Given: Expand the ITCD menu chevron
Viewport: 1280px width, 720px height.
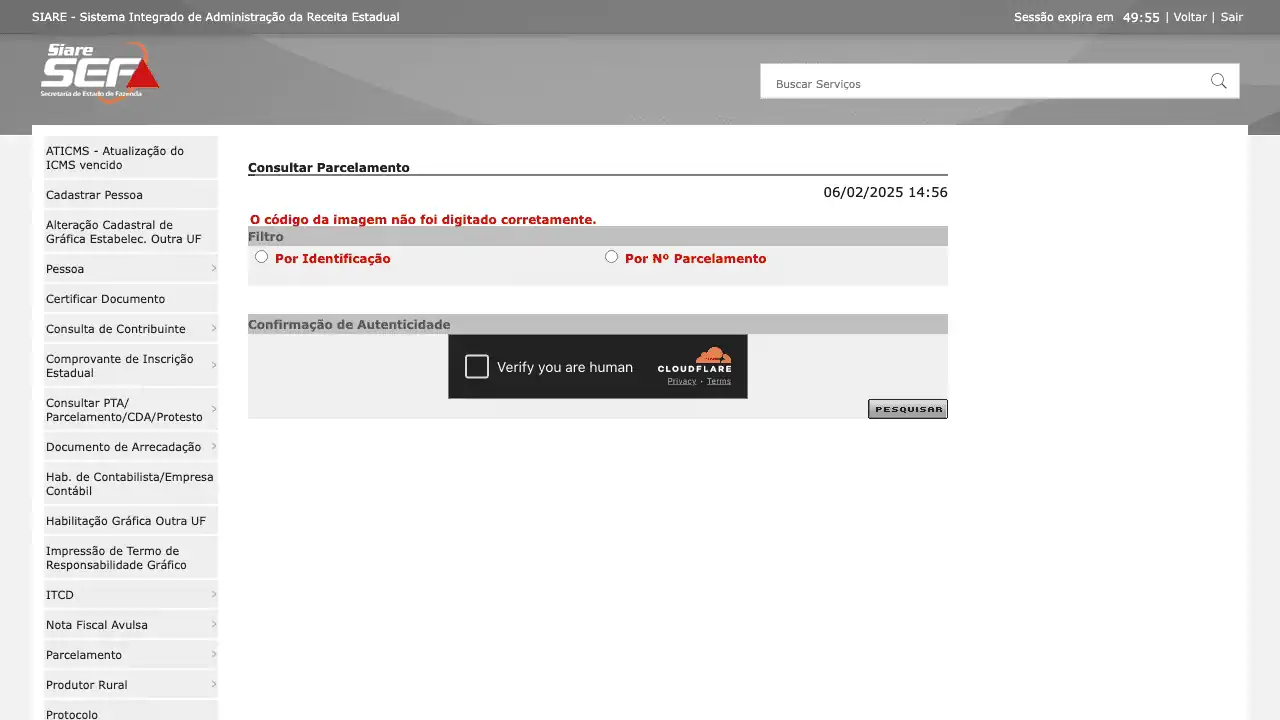Looking at the screenshot, I should [213, 595].
